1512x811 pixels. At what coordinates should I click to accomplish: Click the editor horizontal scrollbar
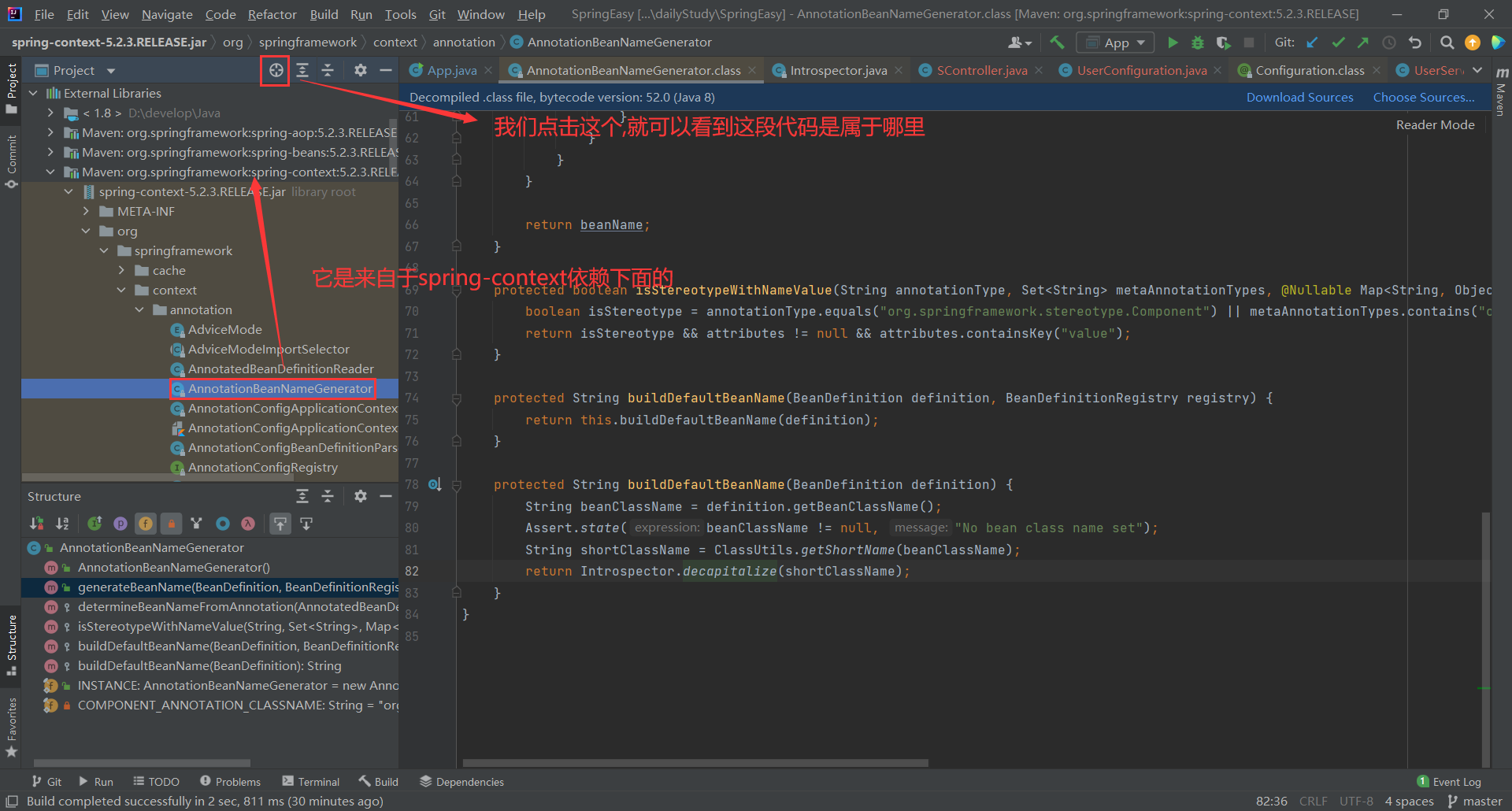tap(695, 762)
